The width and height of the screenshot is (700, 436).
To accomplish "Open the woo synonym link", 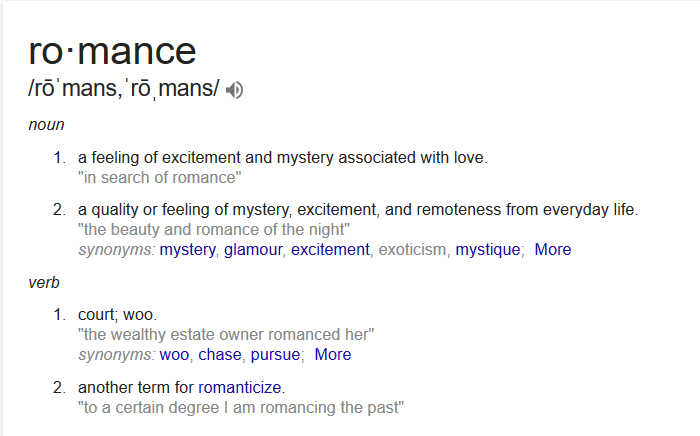I will [x=174, y=355].
